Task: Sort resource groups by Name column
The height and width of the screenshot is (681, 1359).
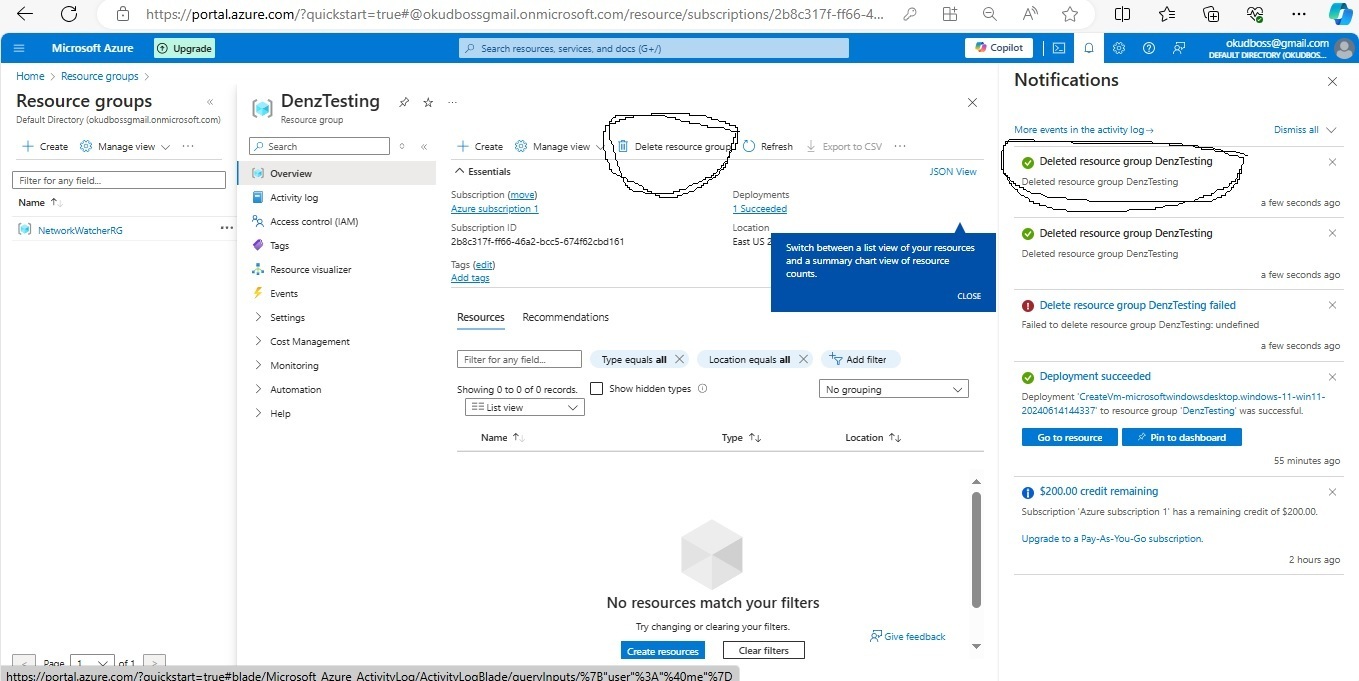Action: 40,202
